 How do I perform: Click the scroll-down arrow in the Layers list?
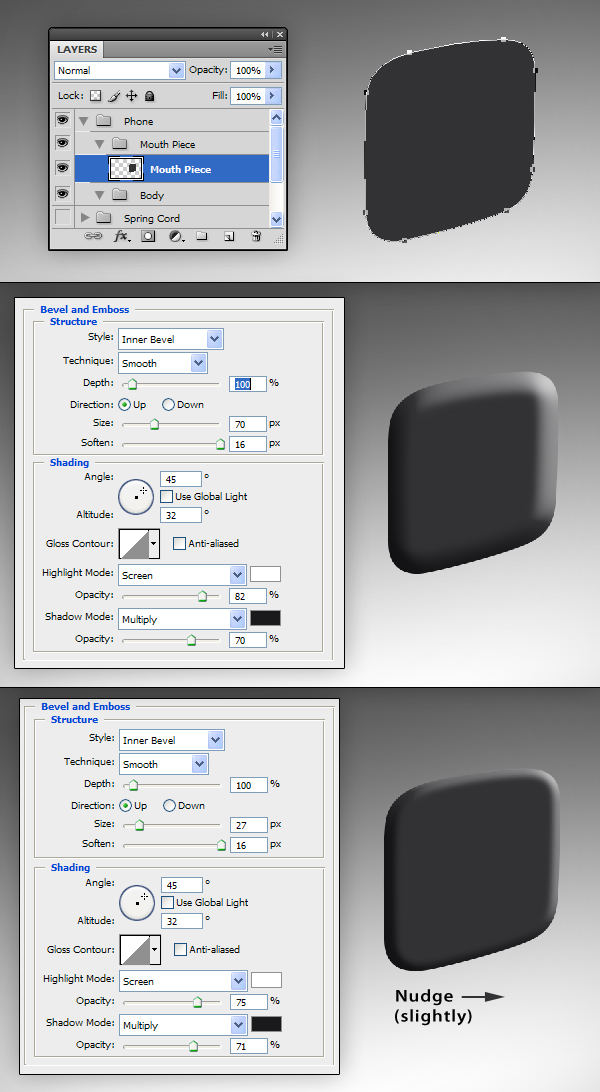[276, 219]
